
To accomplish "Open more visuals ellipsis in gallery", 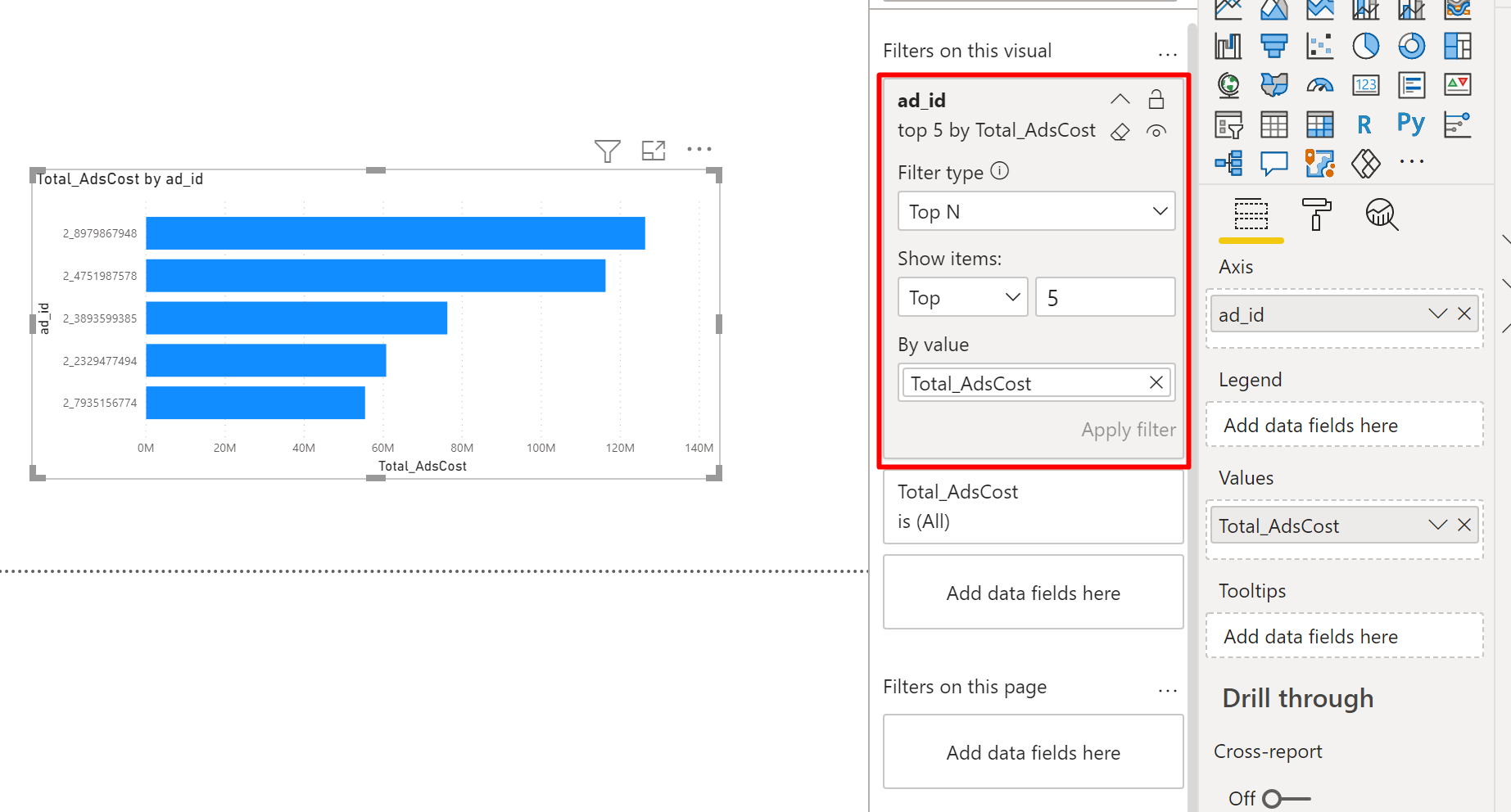I will click(1411, 162).
